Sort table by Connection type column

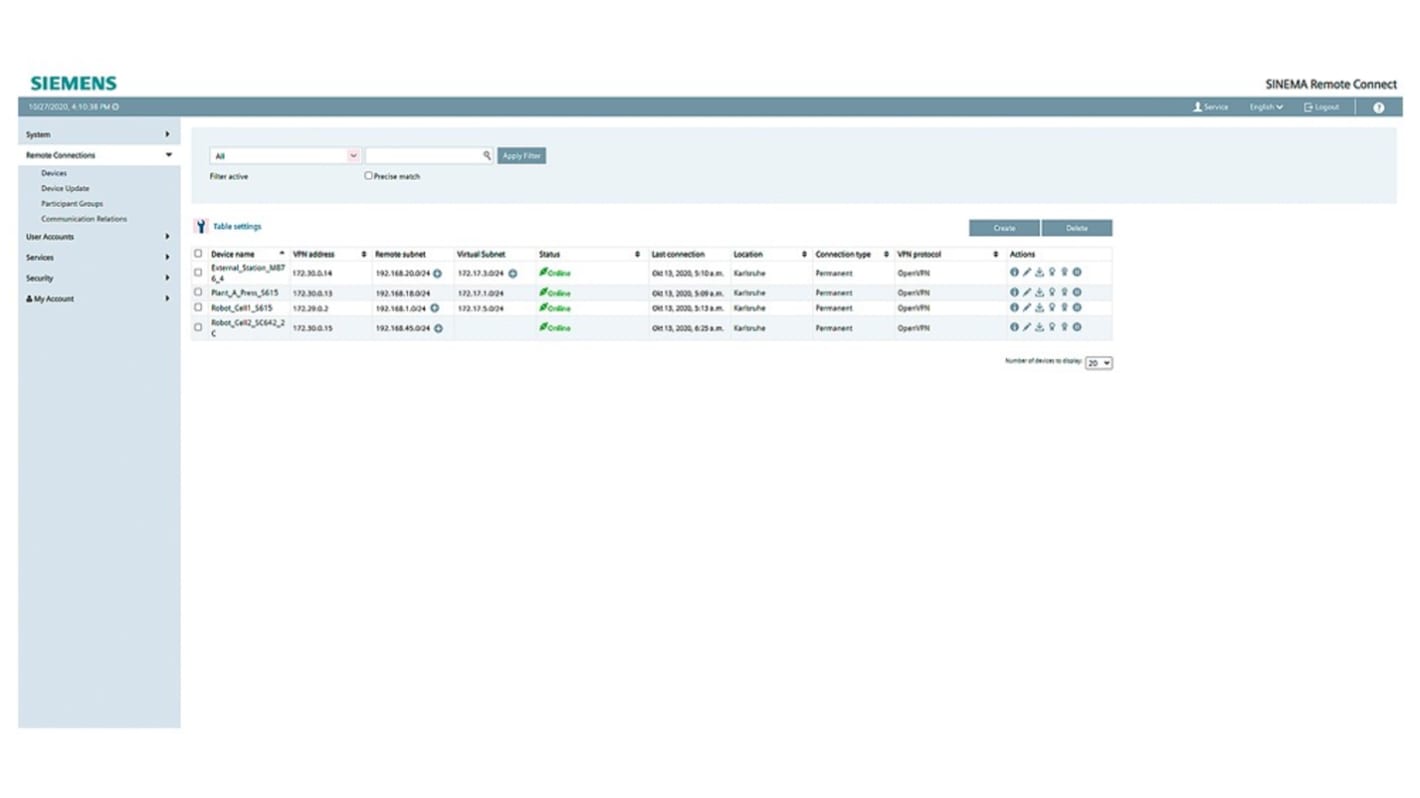point(852,254)
